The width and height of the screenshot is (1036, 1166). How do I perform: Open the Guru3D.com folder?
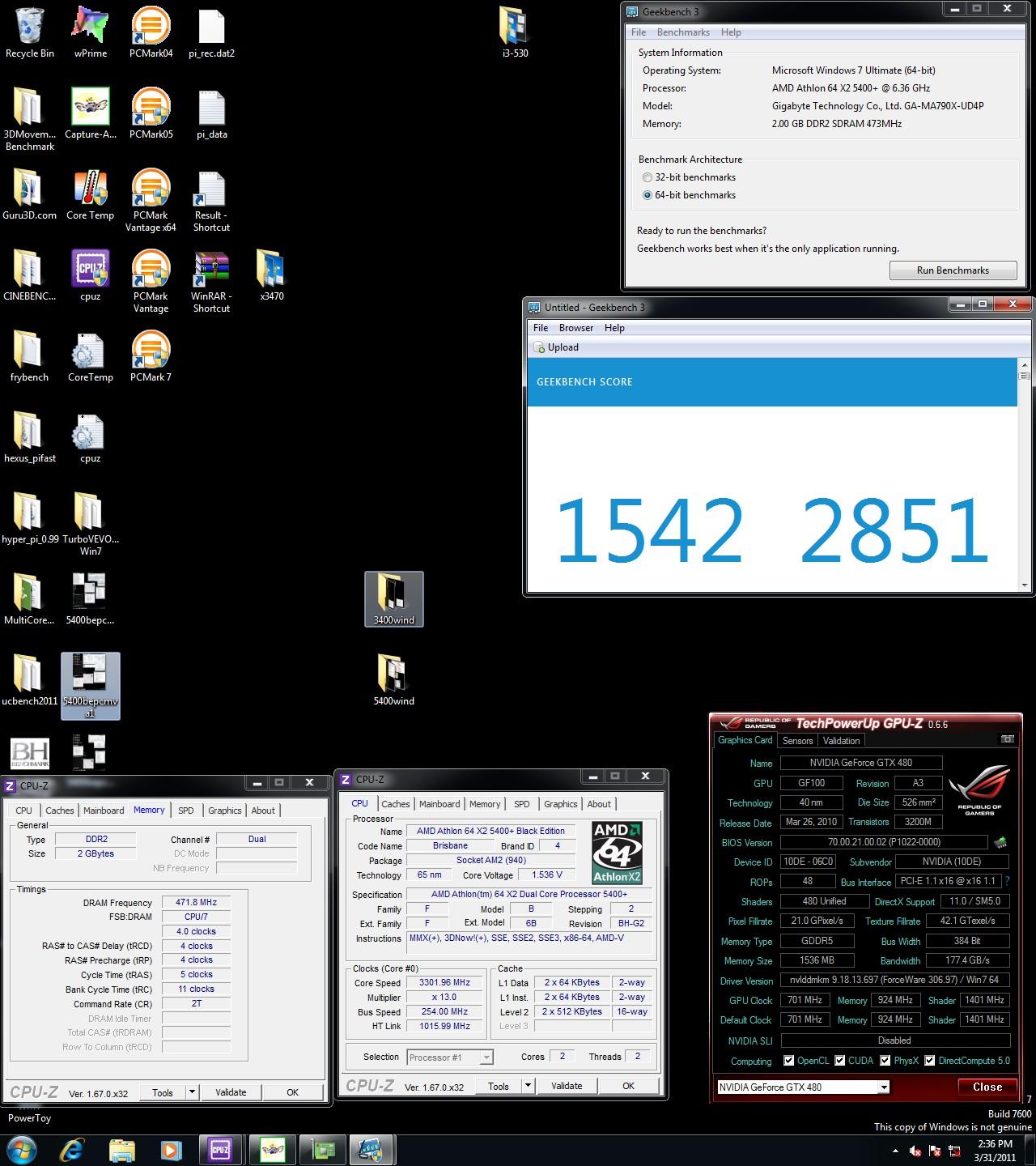pyautogui.click(x=30, y=195)
